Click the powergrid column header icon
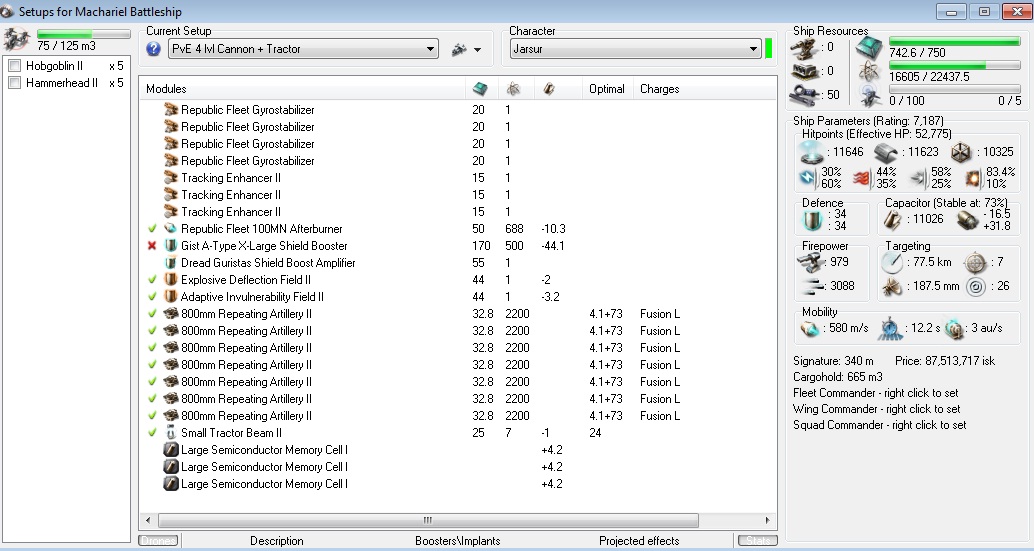This screenshot has width=1034, height=551. point(513,89)
